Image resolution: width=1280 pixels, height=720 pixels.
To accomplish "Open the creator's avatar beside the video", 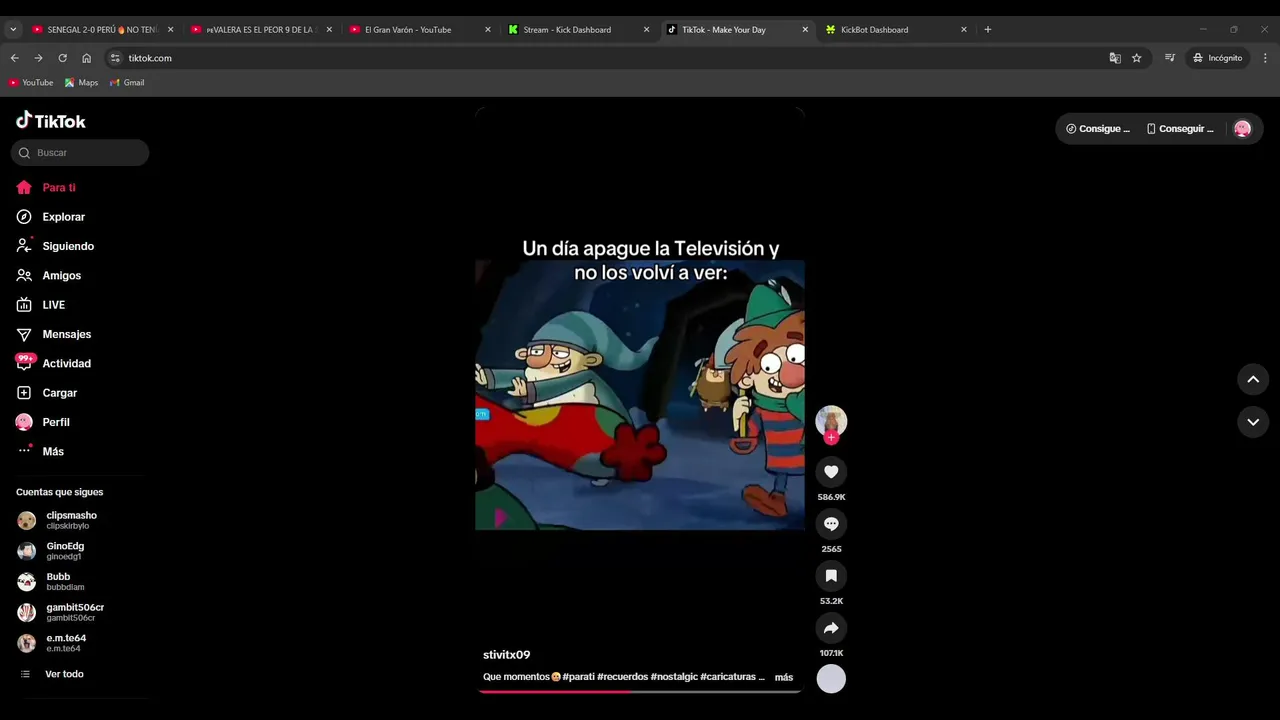I will pos(831,421).
